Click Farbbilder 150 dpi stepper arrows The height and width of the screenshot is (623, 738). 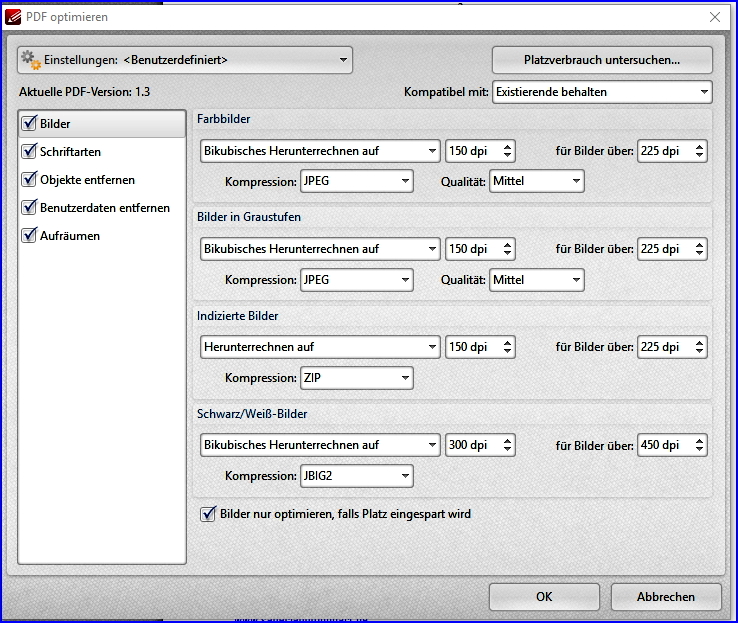tap(507, 151)
